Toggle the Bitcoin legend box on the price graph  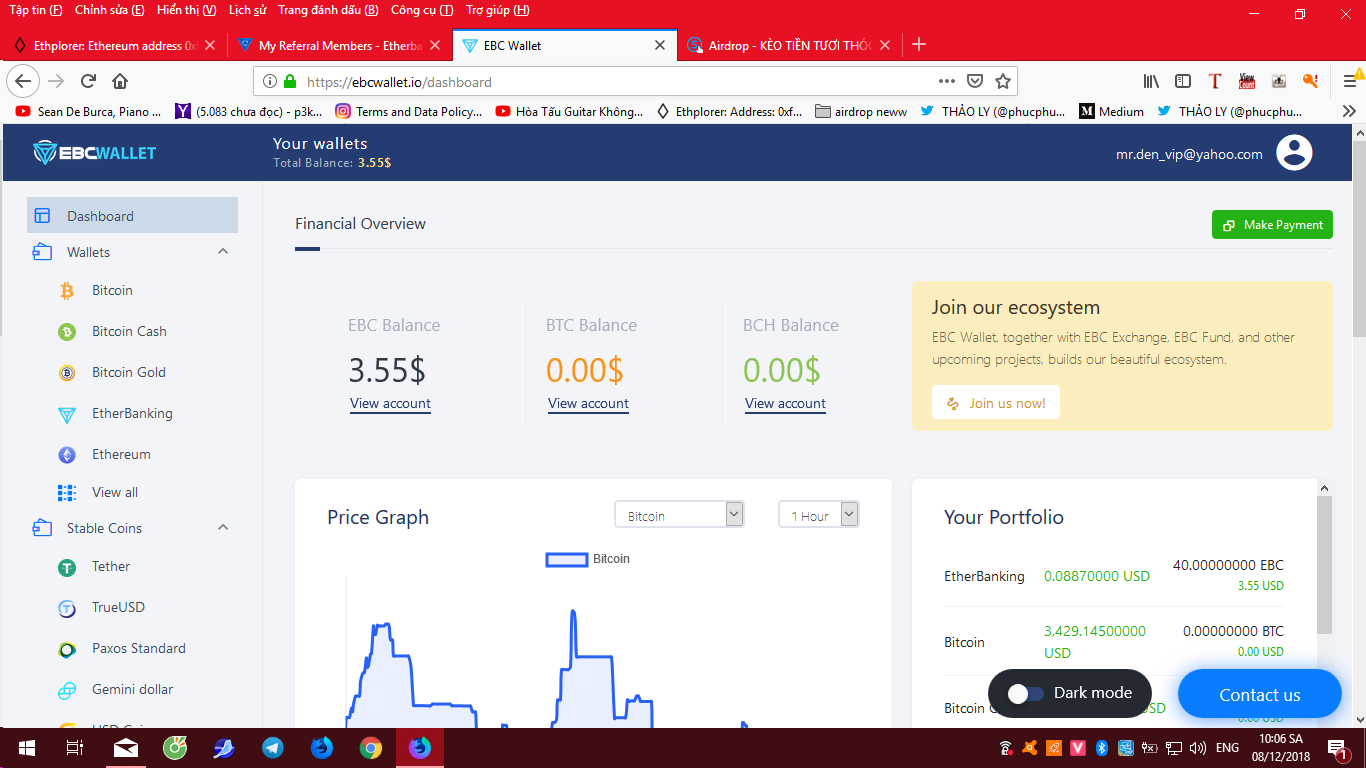[x=566, y=559]
